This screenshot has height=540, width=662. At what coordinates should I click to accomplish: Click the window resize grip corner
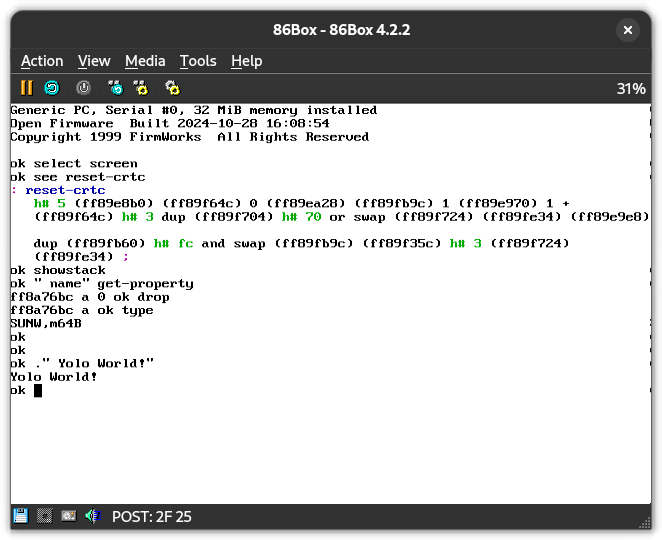645,523
